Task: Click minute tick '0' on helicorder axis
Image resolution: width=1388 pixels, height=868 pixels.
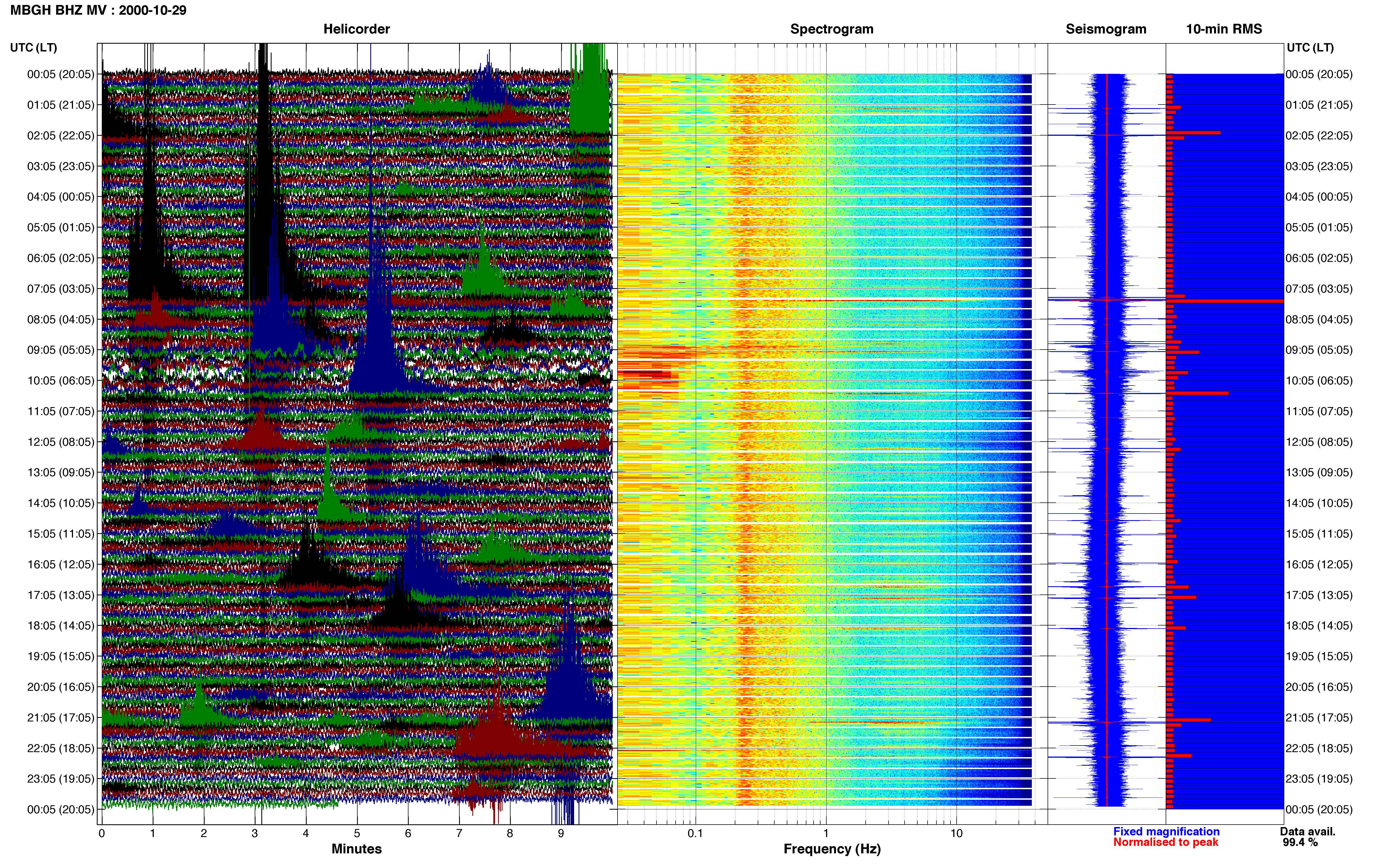Action: 101,833
